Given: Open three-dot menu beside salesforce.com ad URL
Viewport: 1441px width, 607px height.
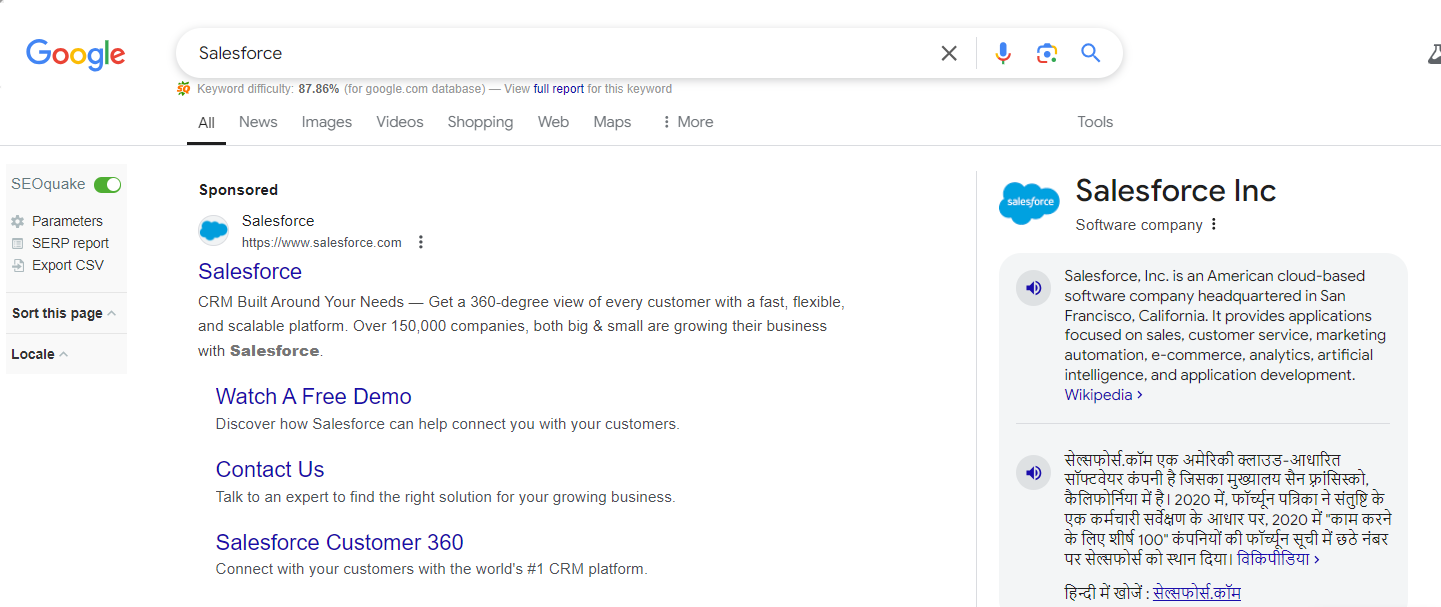Looking at the screenshot, I should (421, 242).
